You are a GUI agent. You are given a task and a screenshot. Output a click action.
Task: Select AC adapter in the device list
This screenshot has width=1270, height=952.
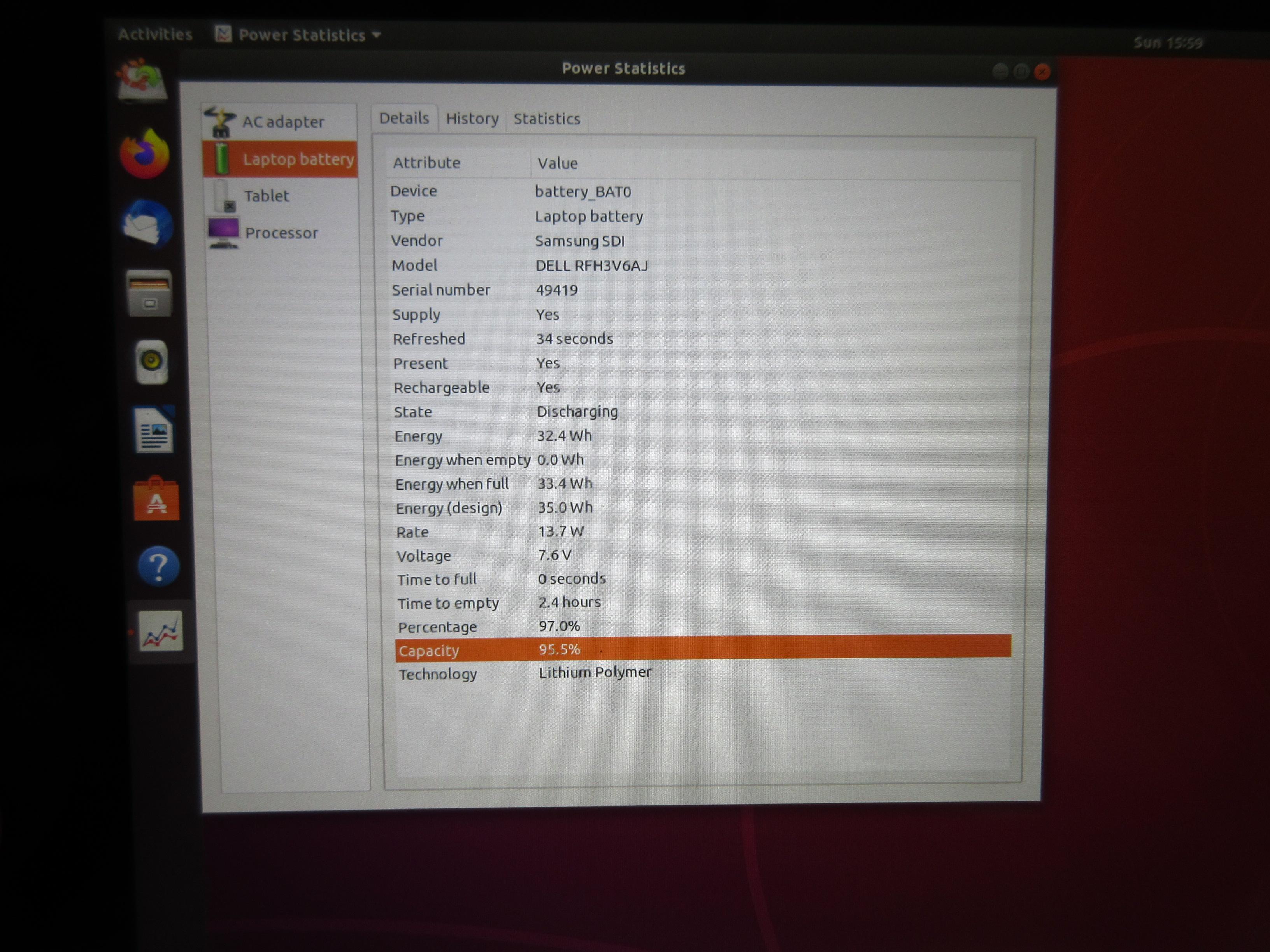[280, 122]
